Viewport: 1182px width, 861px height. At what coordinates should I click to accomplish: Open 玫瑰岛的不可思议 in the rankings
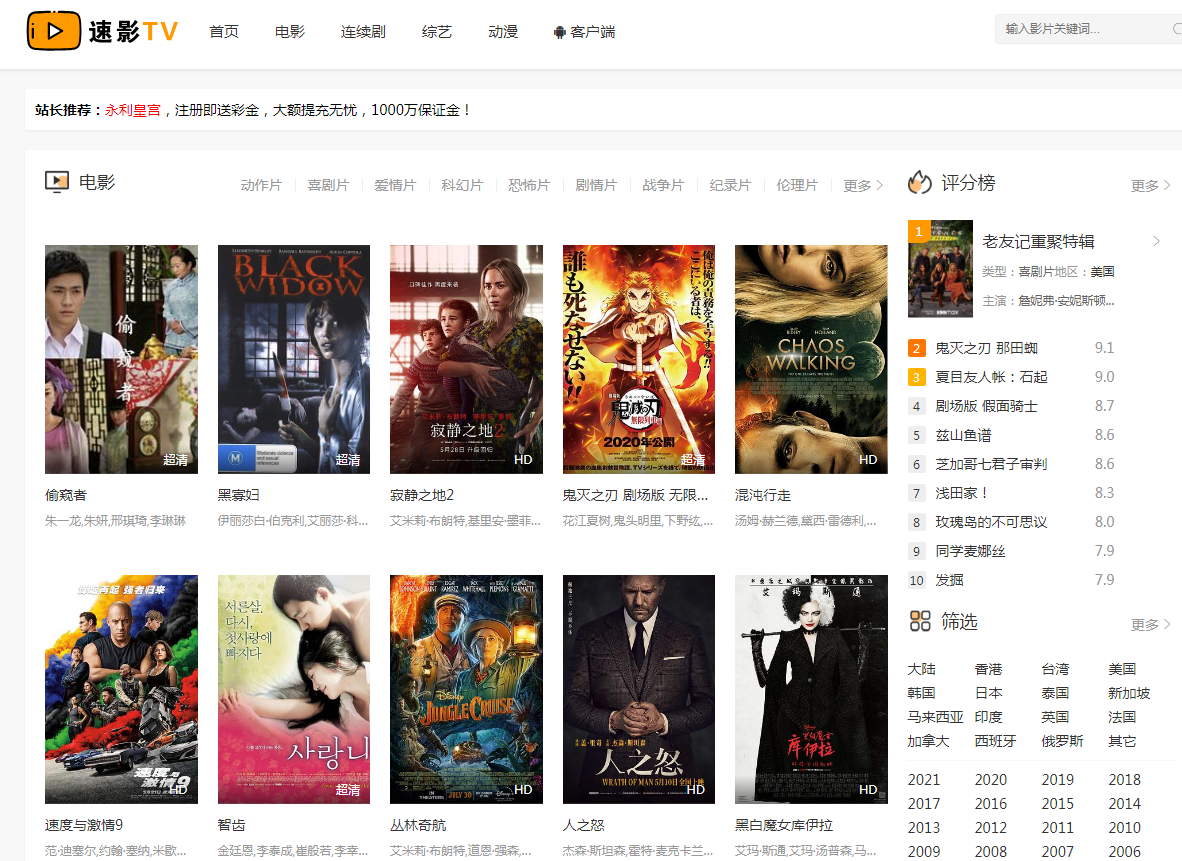point(991,522)
